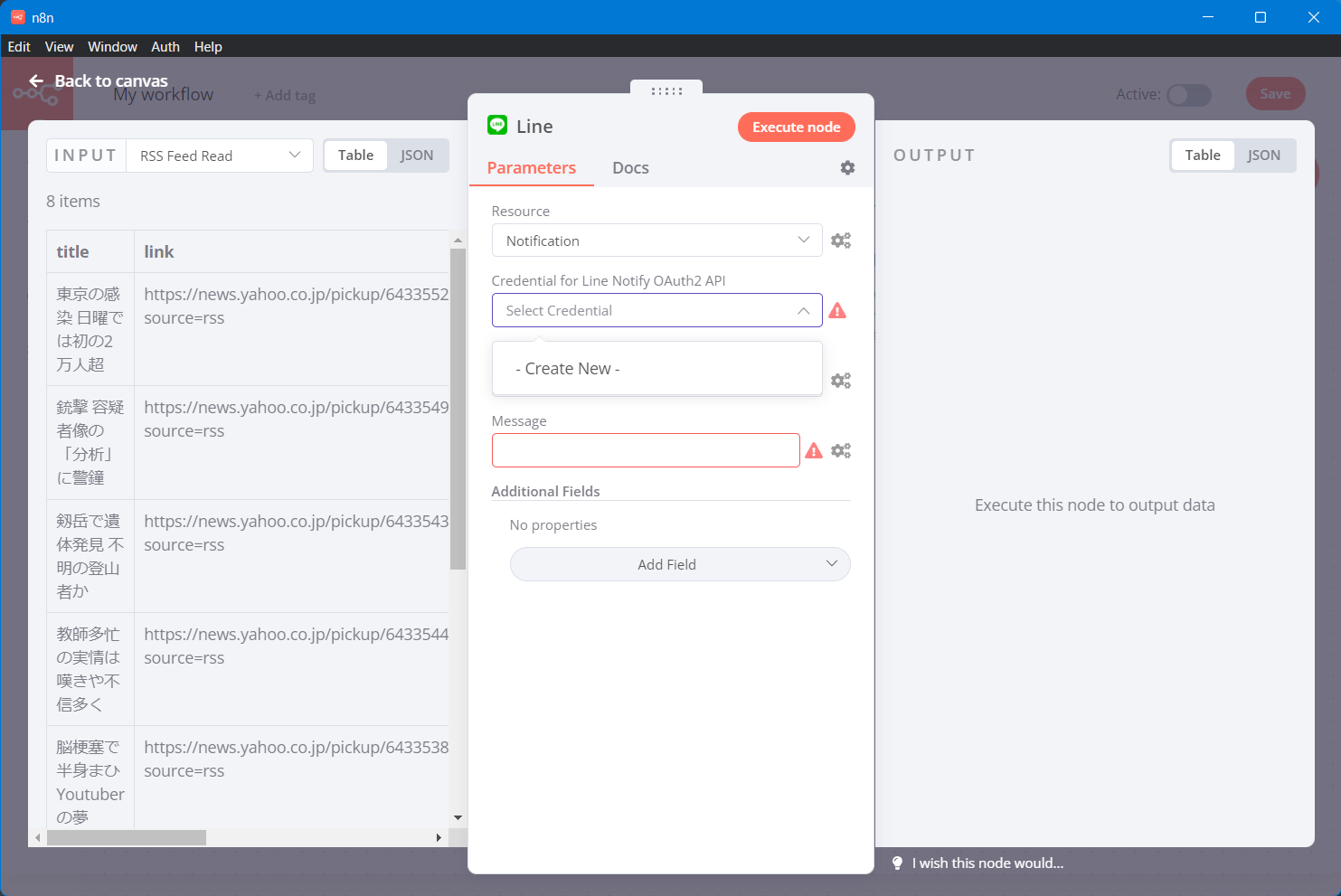Toggle the workflow Active switch
The image size is (1341, 896).
click(1188, 95)
